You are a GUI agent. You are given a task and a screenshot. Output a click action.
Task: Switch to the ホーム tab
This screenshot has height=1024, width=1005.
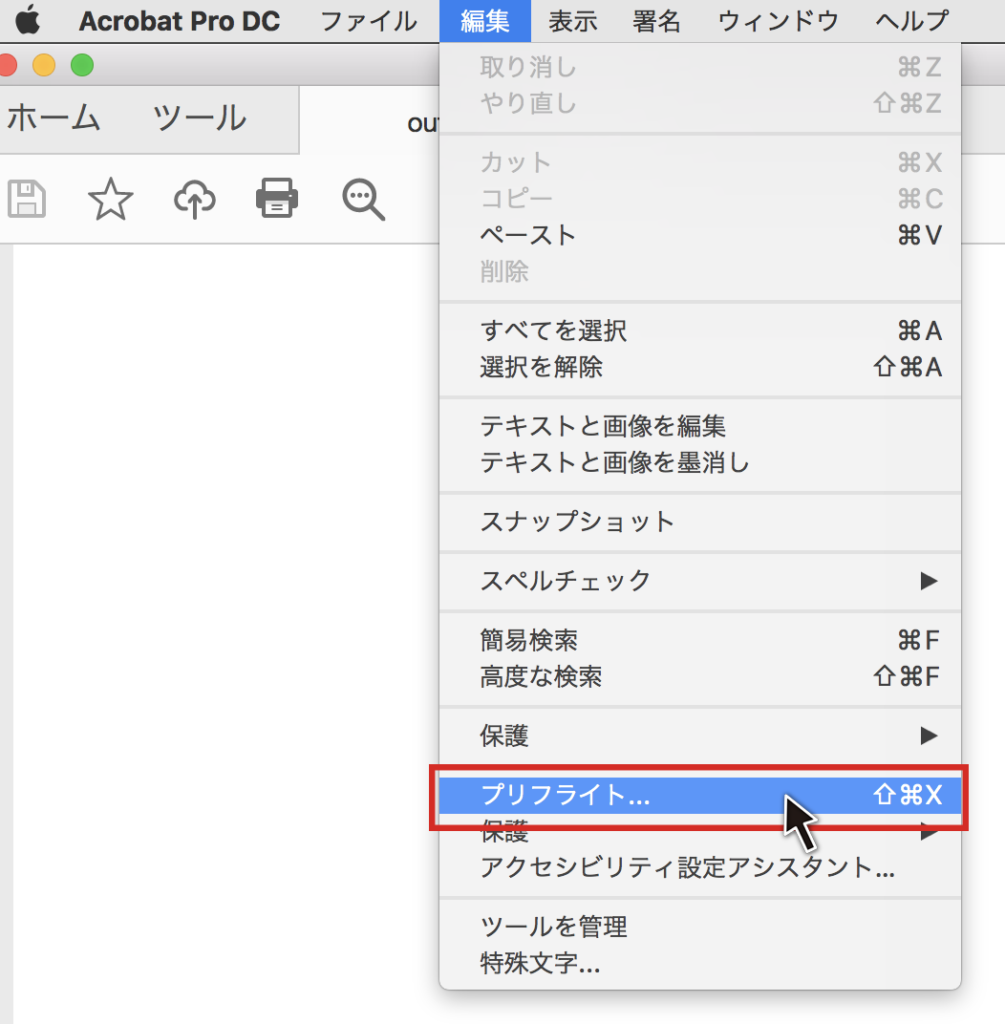point(54,118)
